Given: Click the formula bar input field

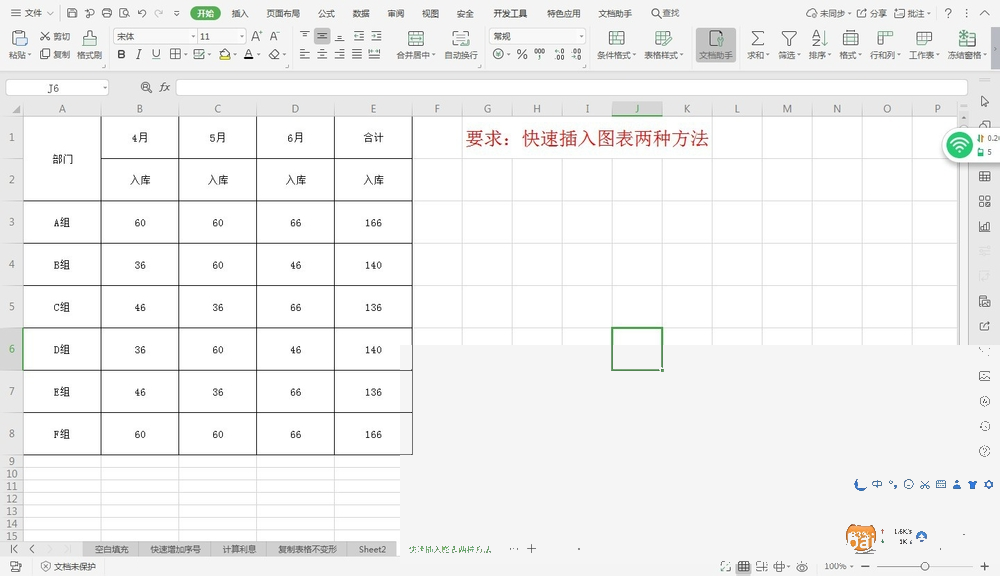Looking at the screenshot, I should tap(571, 87).
